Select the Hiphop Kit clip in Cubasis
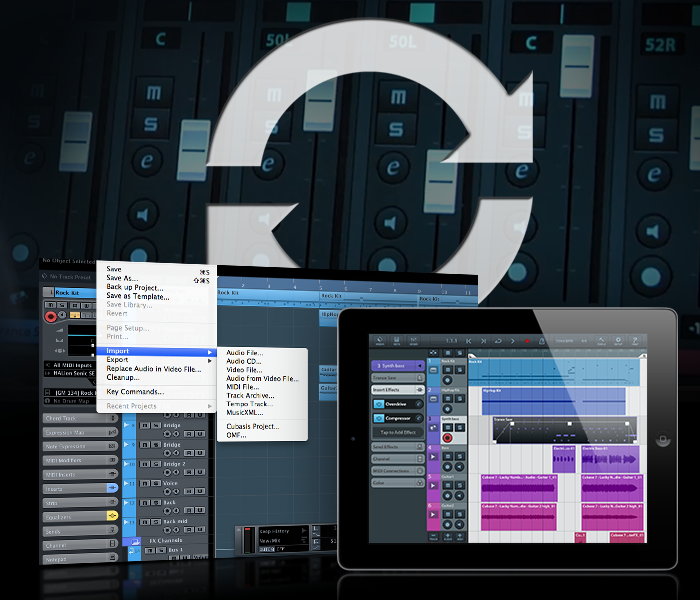 pos(554,401)
